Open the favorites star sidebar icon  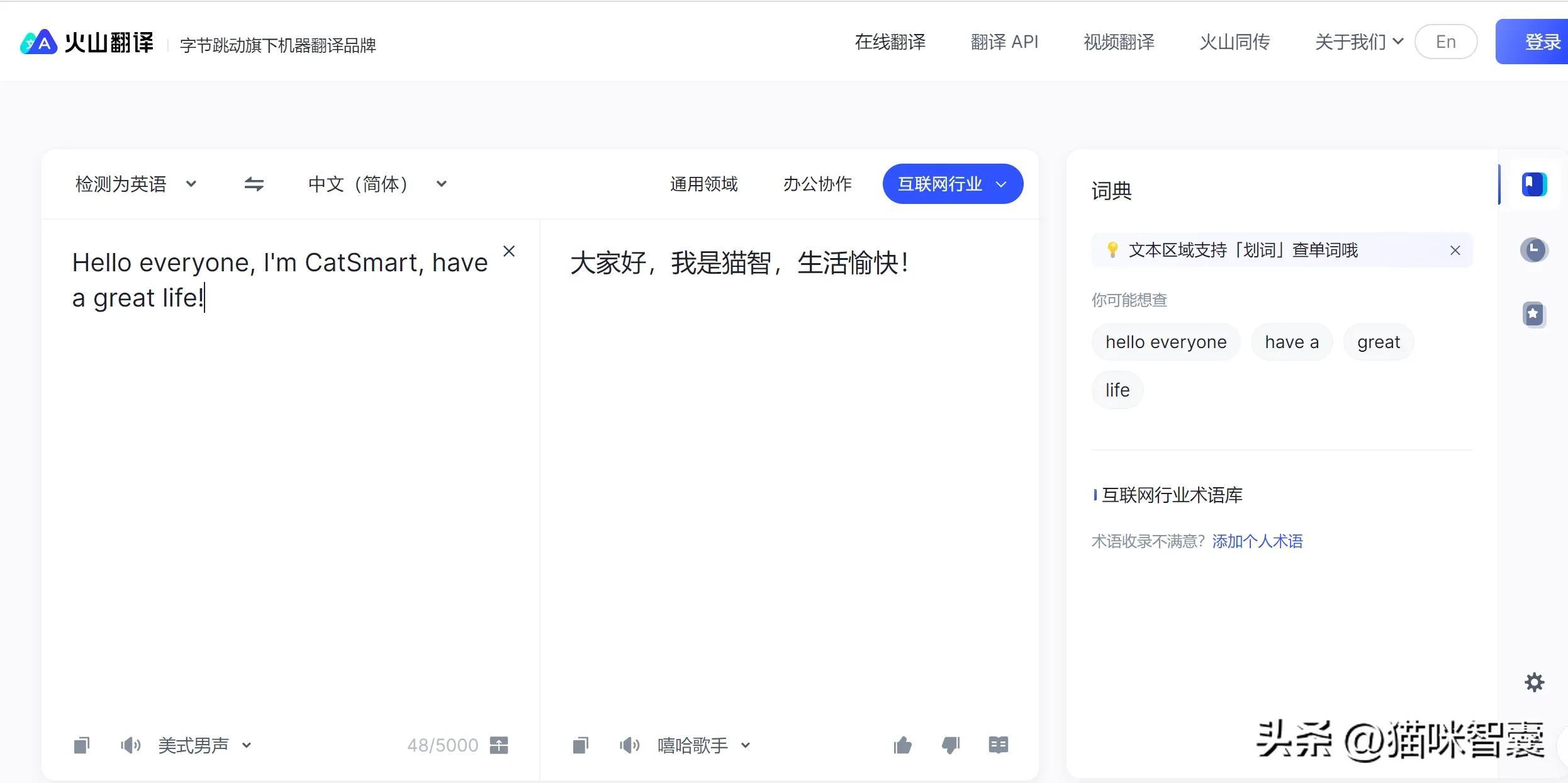1534,314
